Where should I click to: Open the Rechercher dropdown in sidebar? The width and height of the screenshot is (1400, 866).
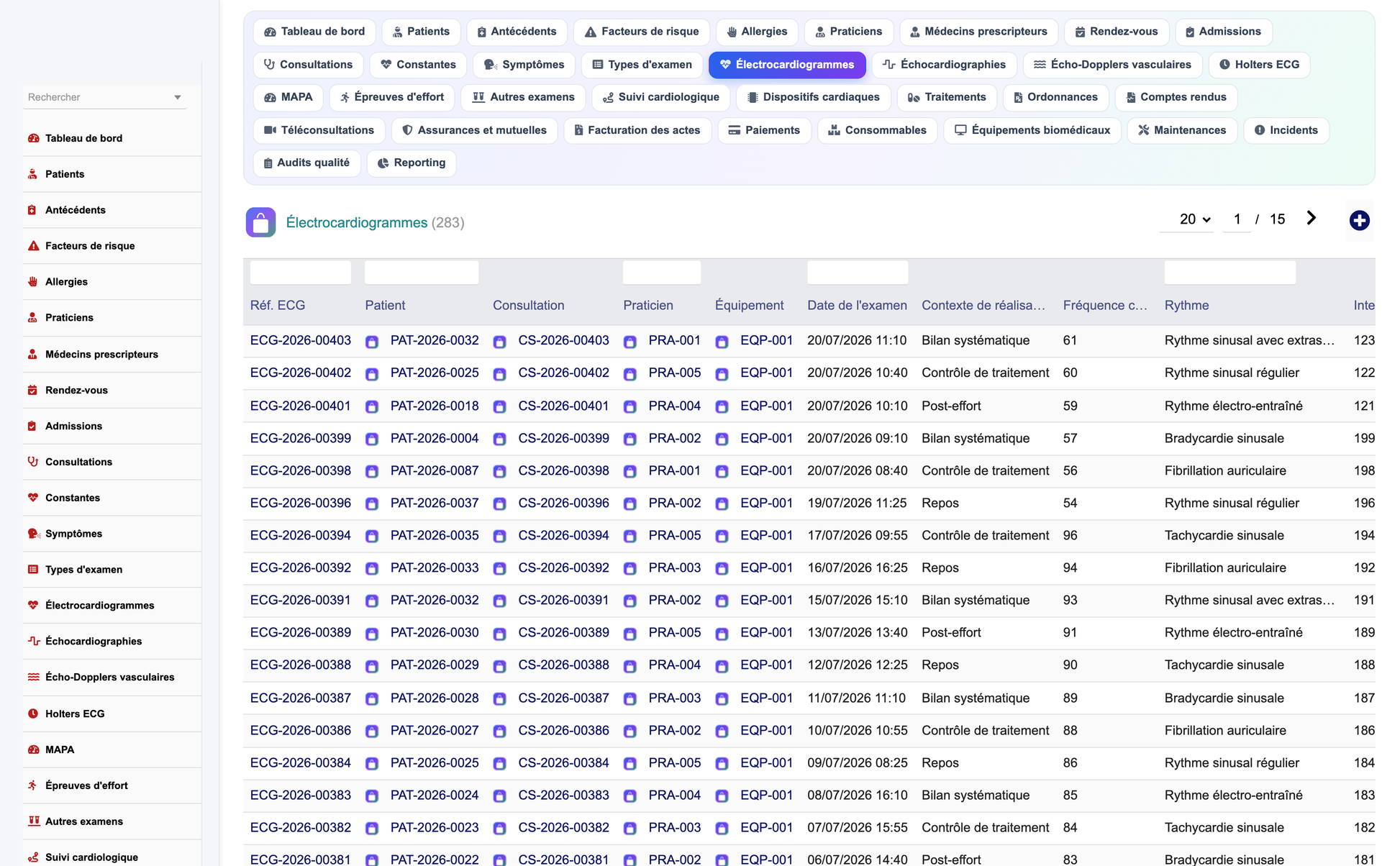[x=105, y=97]
